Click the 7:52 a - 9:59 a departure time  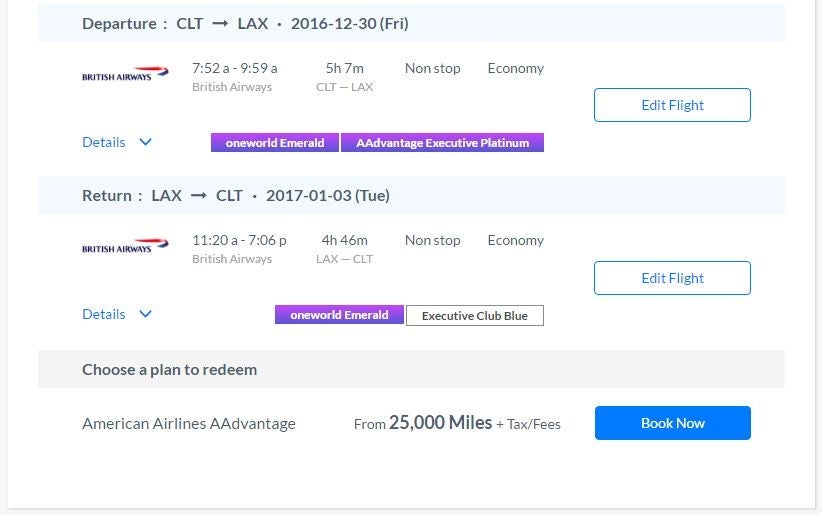(x=235, y=68)
